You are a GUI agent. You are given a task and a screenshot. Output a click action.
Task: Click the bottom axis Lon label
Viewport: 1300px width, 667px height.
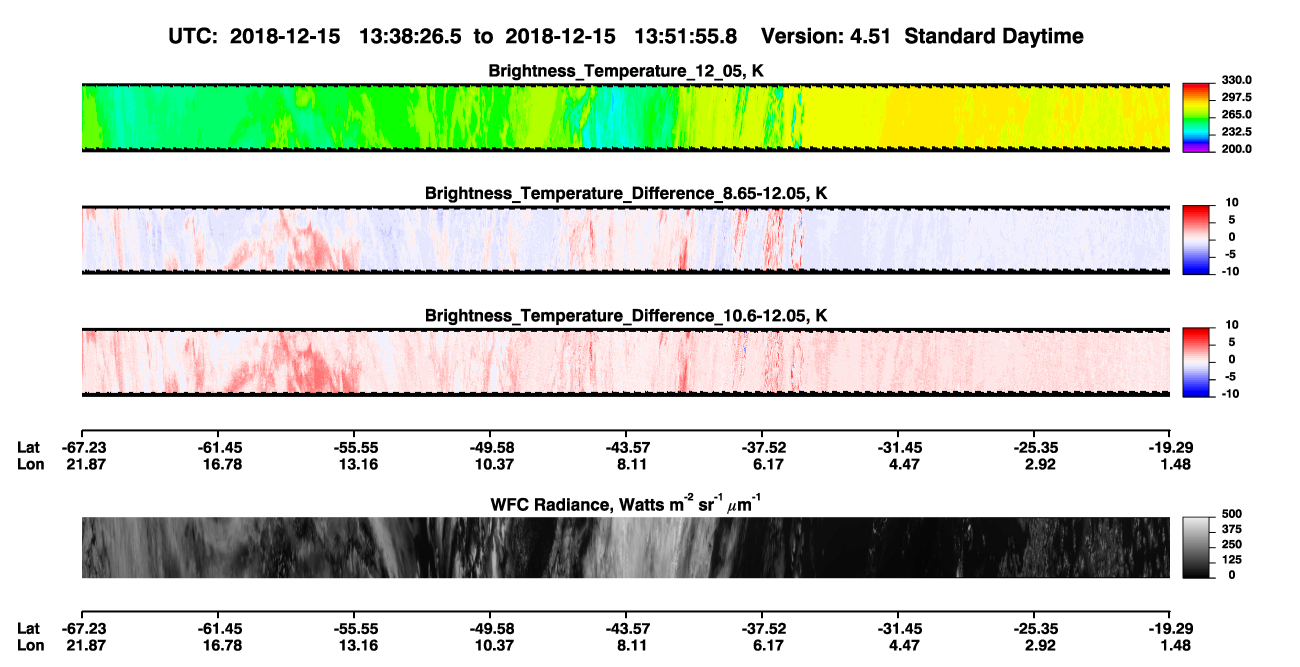pos(30,645)
